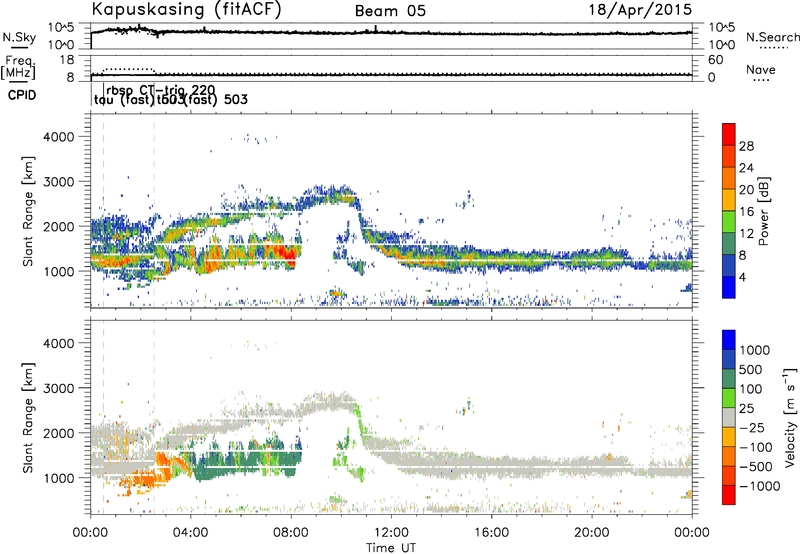Click the 'N.Search' legend label
800x554 pixels.
[773, 37]
